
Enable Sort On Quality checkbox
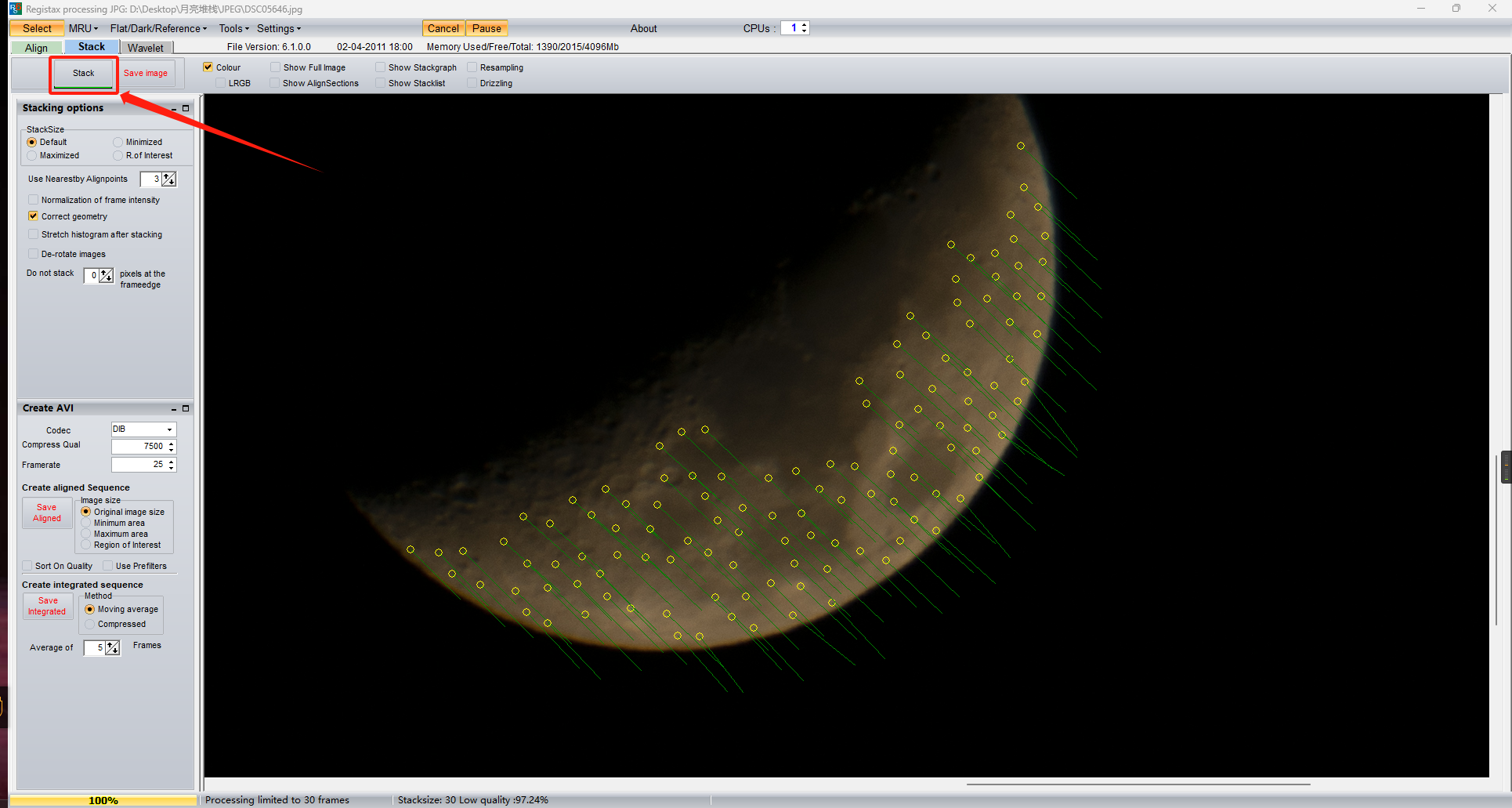pos(27,566)
